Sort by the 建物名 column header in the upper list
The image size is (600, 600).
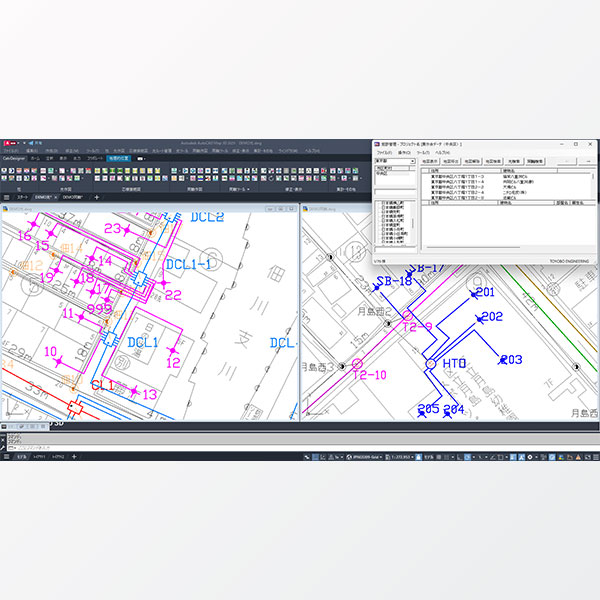click(529, 171)
